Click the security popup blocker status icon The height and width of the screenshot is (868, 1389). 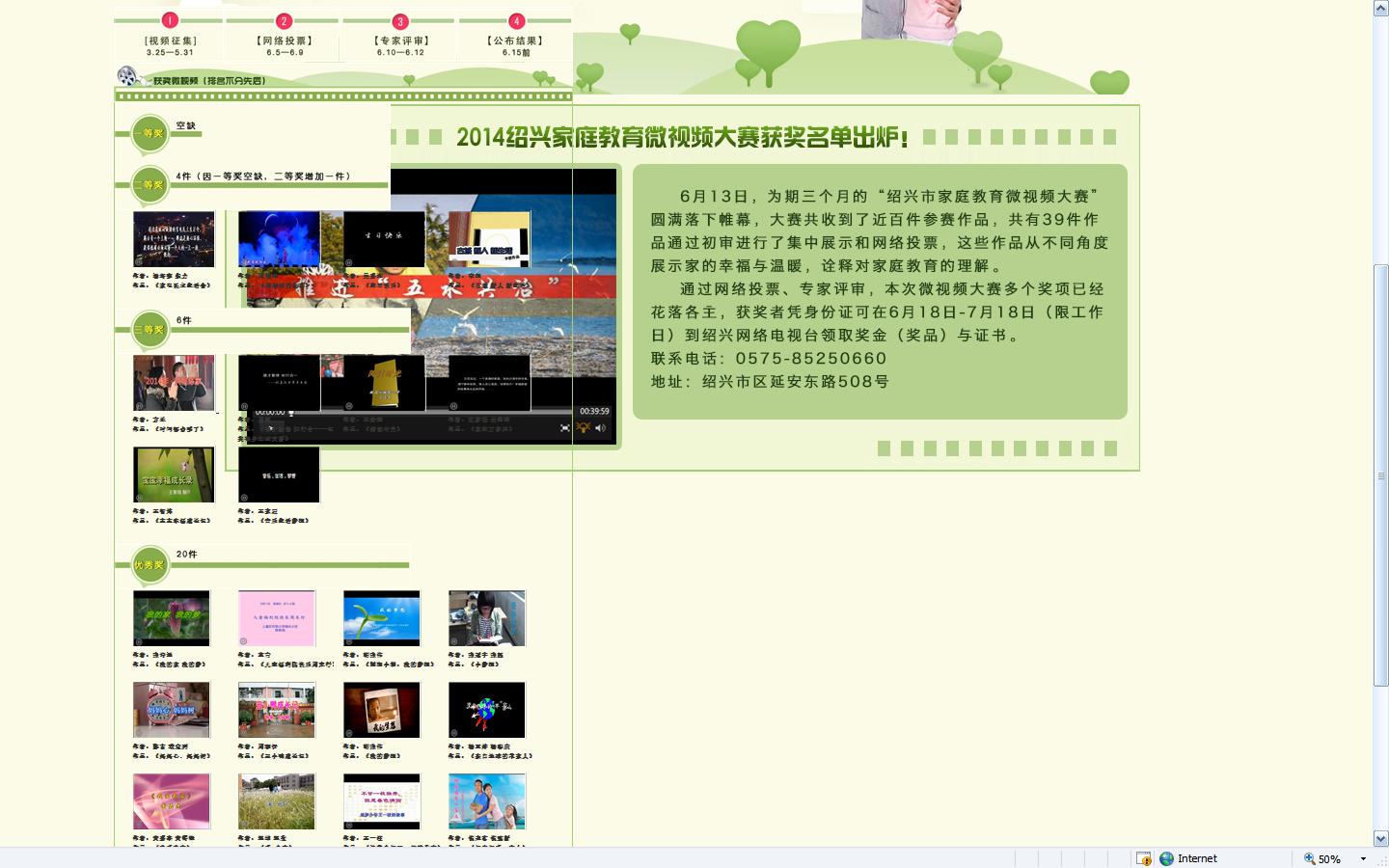(1144, 858)
